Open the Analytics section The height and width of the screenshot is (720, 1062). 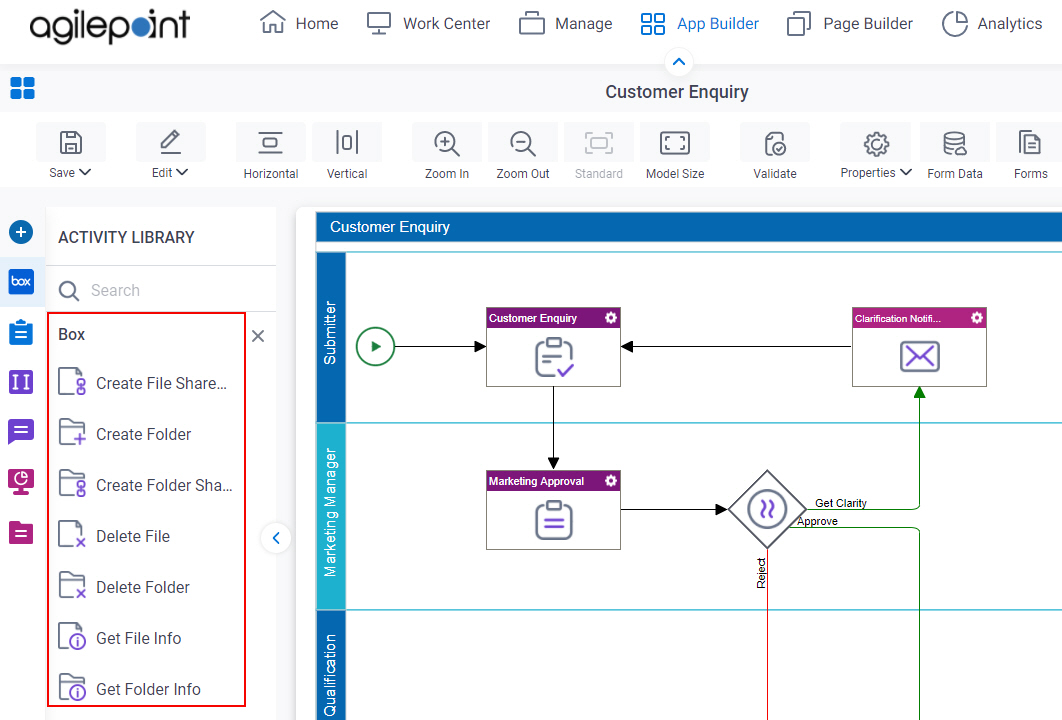coord(992,23)
